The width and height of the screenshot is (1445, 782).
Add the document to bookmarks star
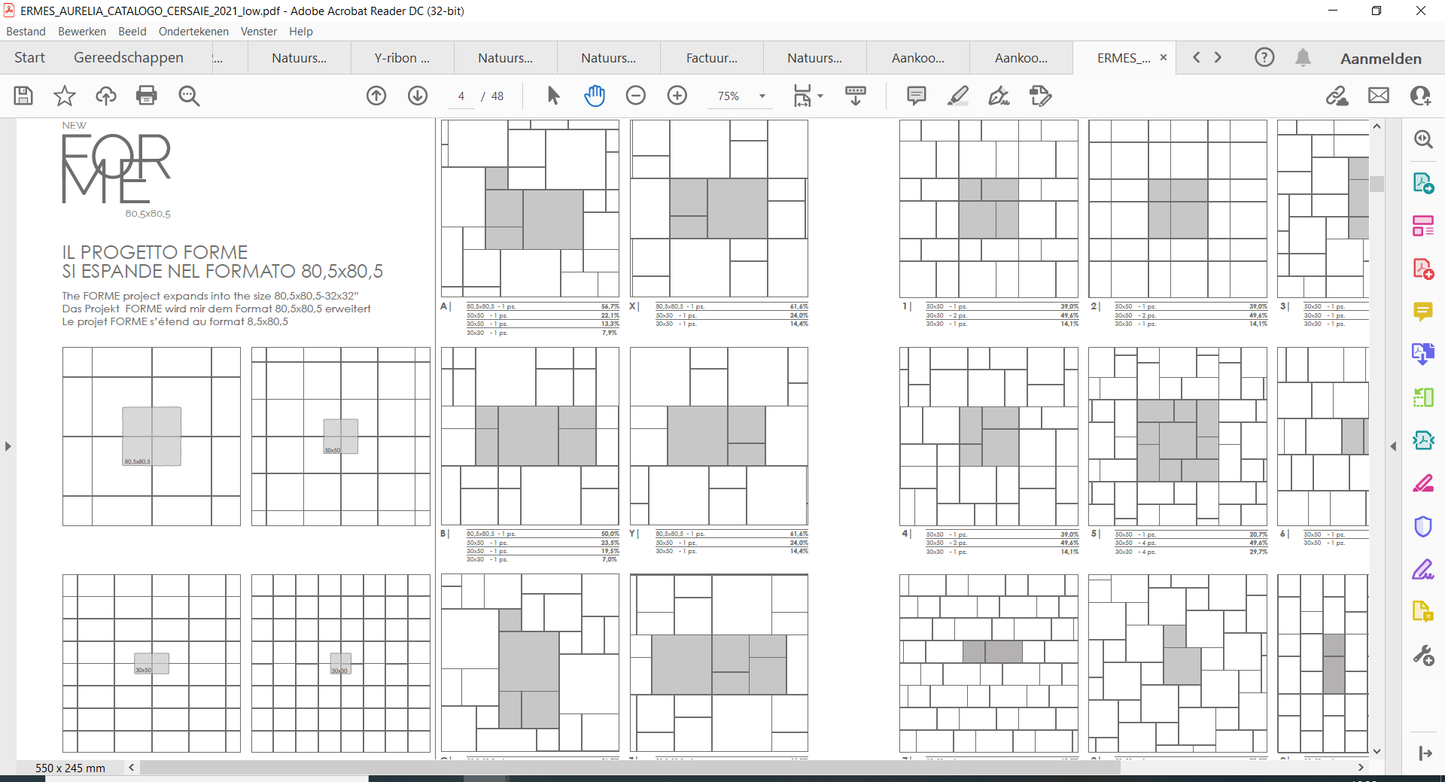pyautogui.click(x=64, y=96)
